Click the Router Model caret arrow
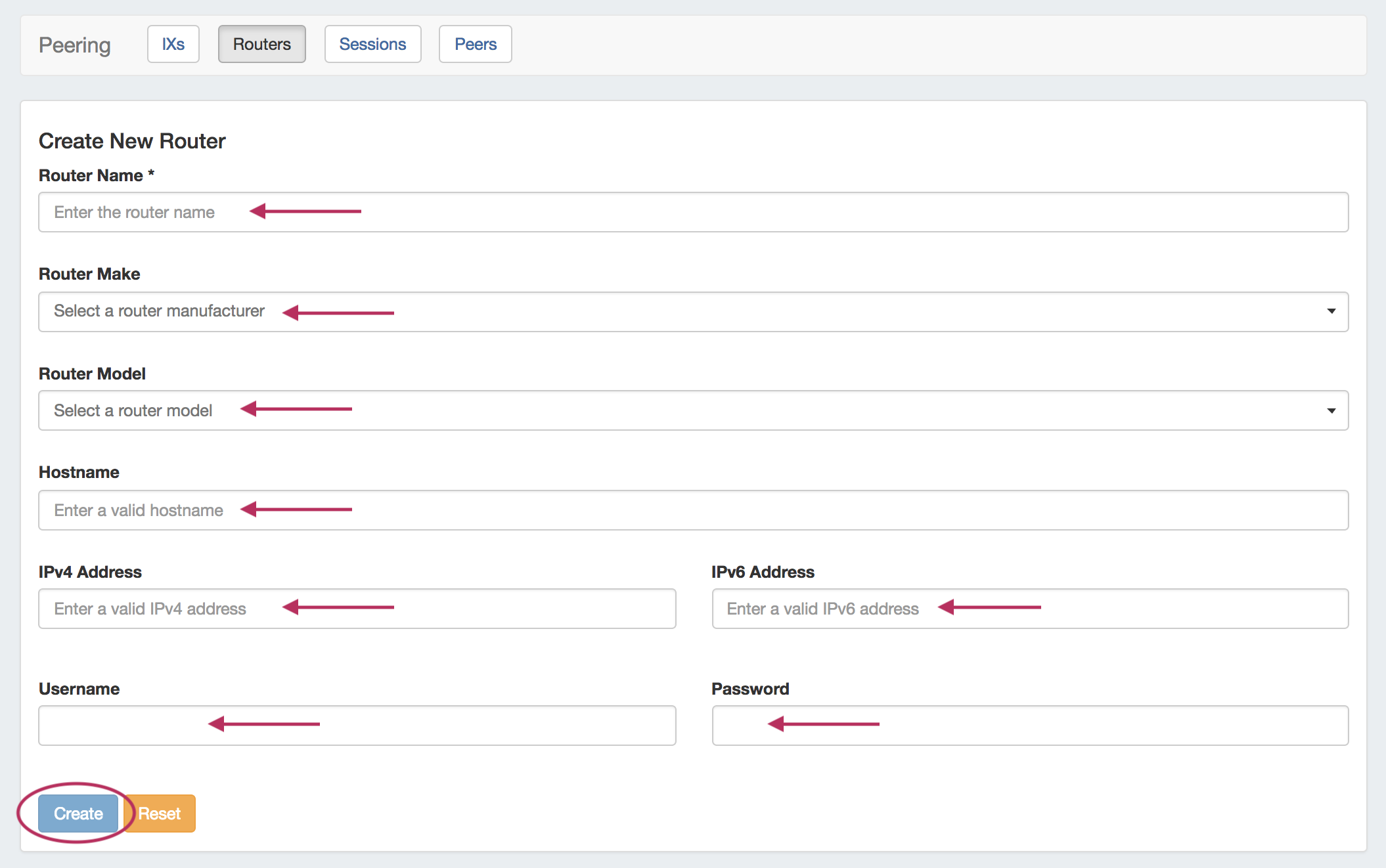Image resolution: width=1386 pixels, height=868 pixels. click(1331, 411)
